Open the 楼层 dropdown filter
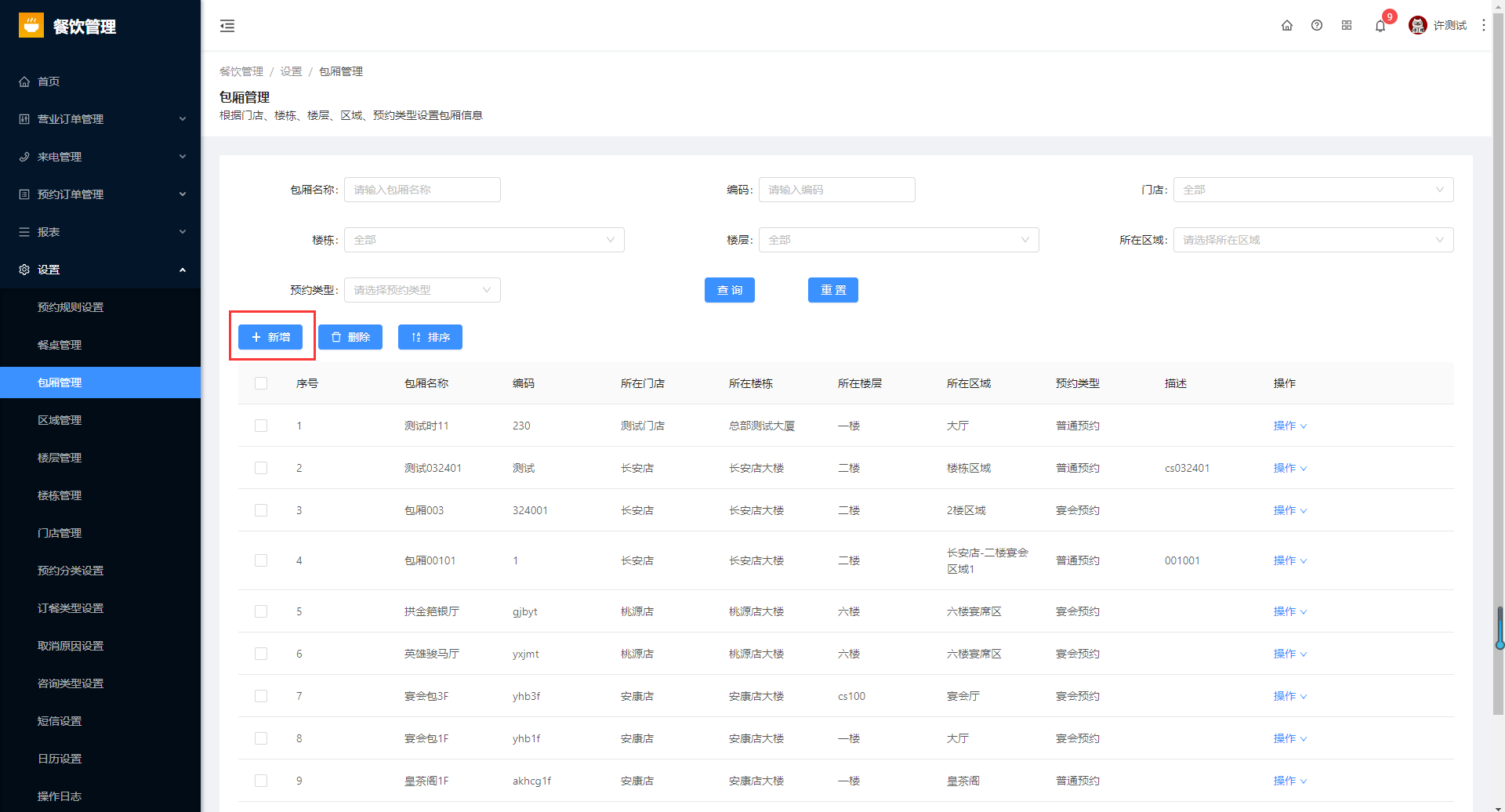 [898, 240]
